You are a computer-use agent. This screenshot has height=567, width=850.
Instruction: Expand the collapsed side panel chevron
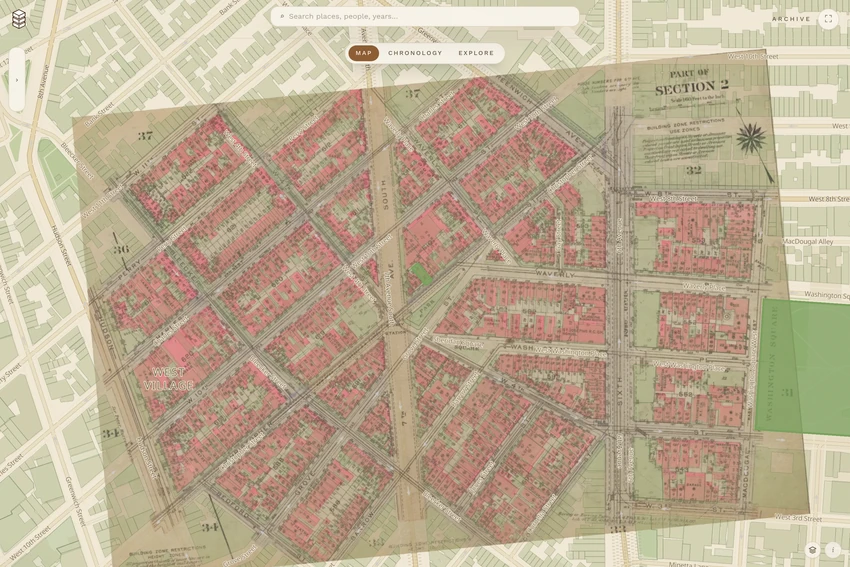[x=17, y=80]
